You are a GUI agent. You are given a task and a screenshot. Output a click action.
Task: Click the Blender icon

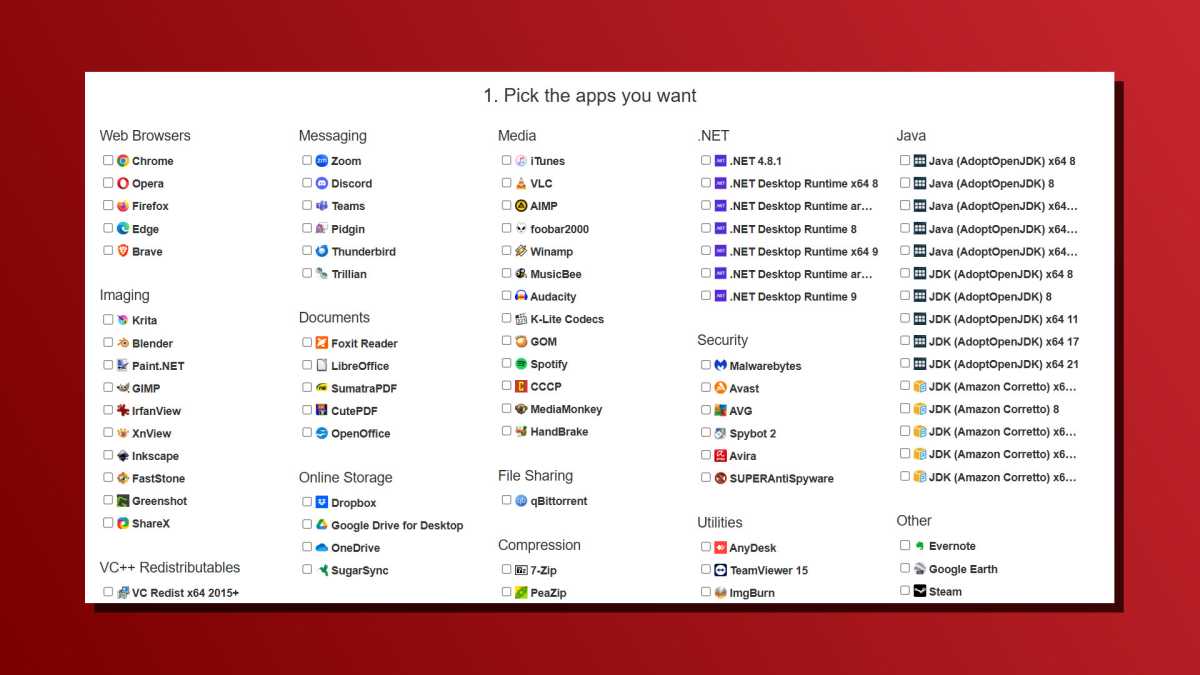(123, 342)
